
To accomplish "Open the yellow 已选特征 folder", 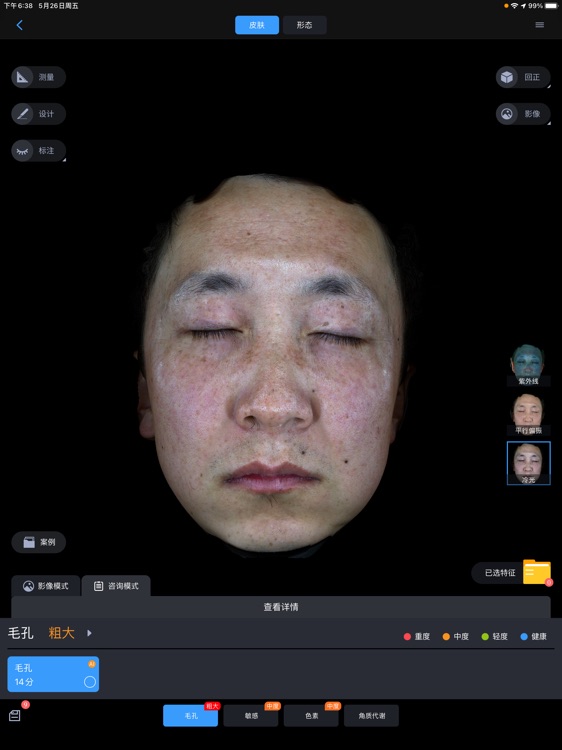I will [537, 572].
